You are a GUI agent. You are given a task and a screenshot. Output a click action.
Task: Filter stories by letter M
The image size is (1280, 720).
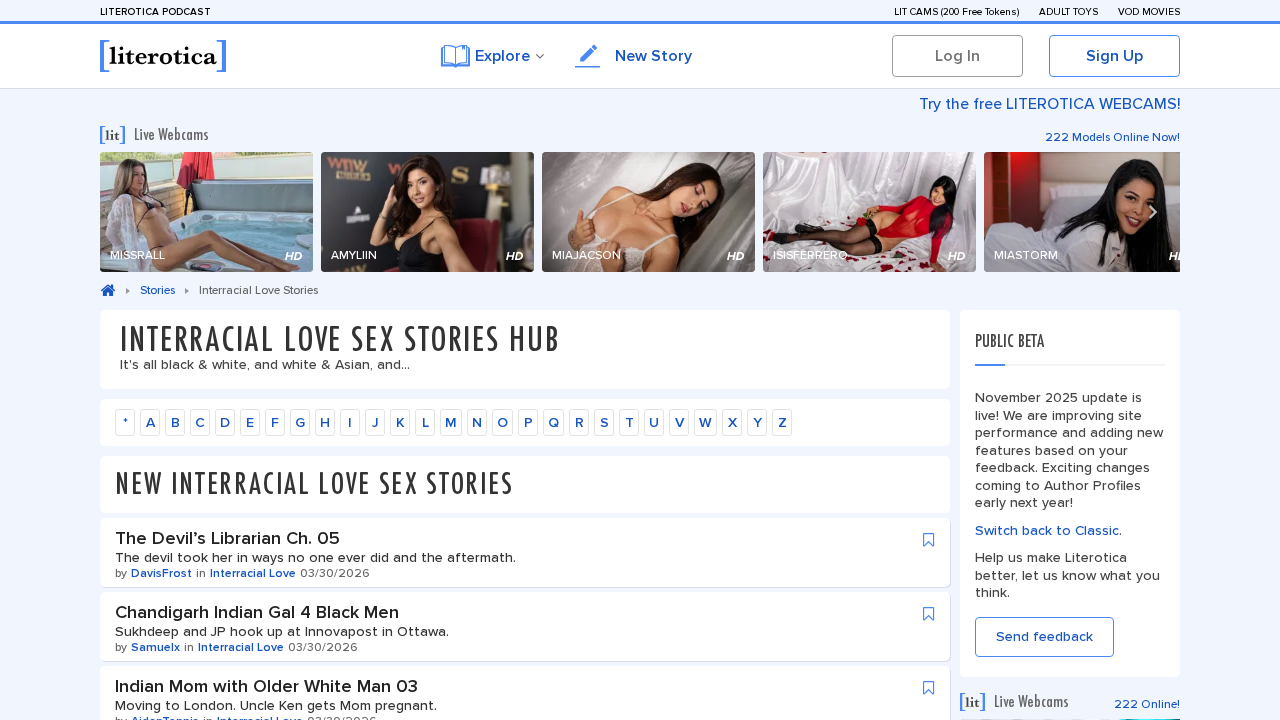point(451,422)
